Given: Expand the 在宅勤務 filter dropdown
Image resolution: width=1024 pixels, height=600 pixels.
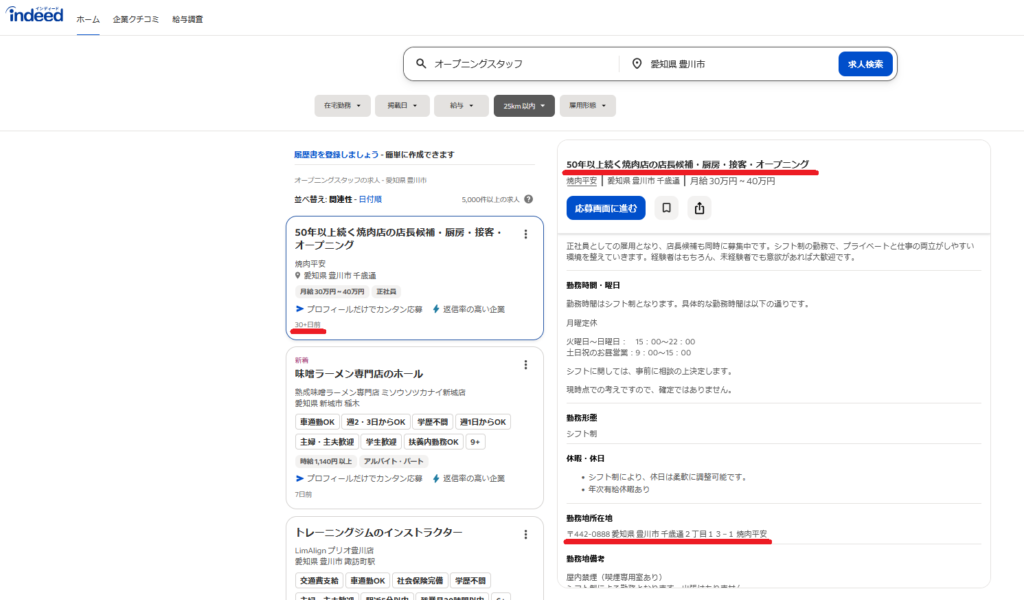Looking at the screenshot, I should (x=342, y=105).
